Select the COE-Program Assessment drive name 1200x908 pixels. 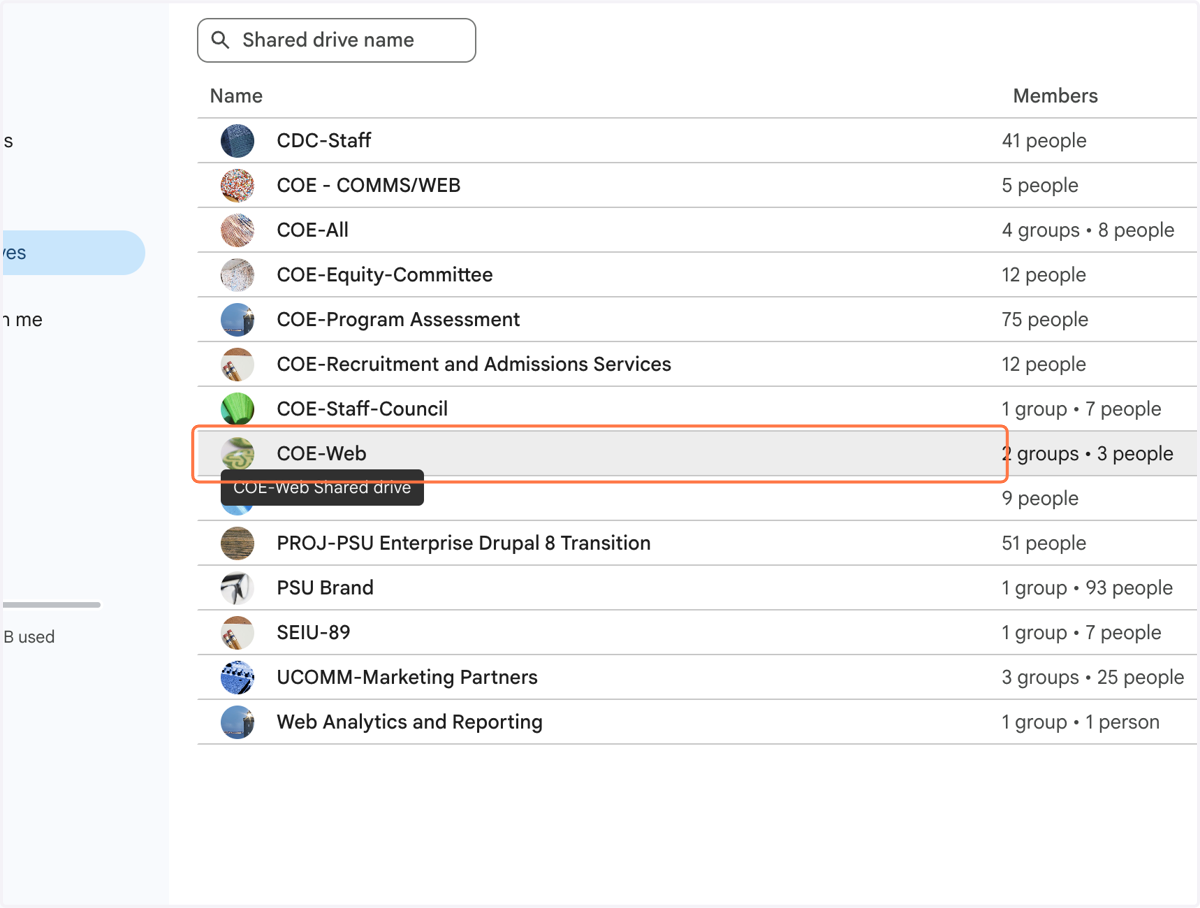pyautogui.click(x=398, y=320)
